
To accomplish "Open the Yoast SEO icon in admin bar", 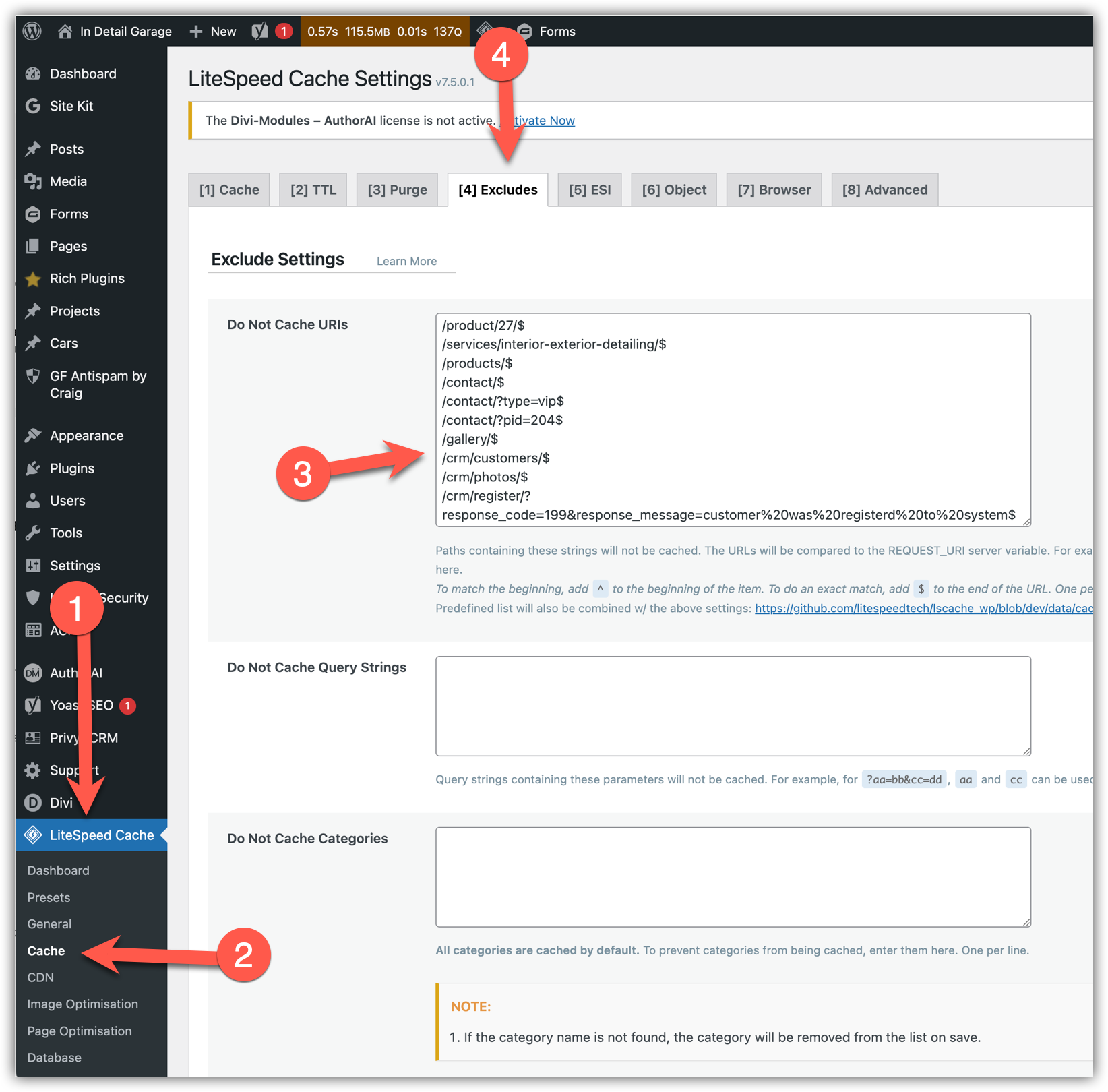I will point(260,31).
